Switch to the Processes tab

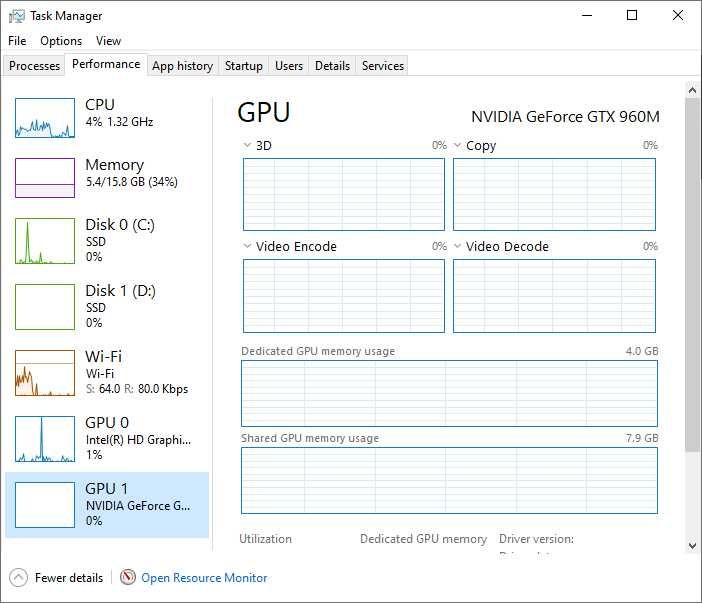34,66
